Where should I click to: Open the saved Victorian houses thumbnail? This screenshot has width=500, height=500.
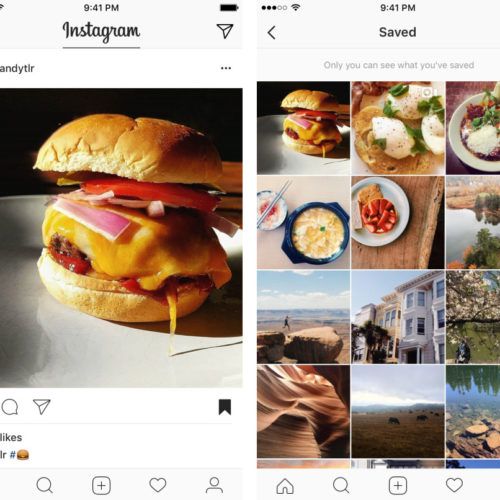pos(398,317)
